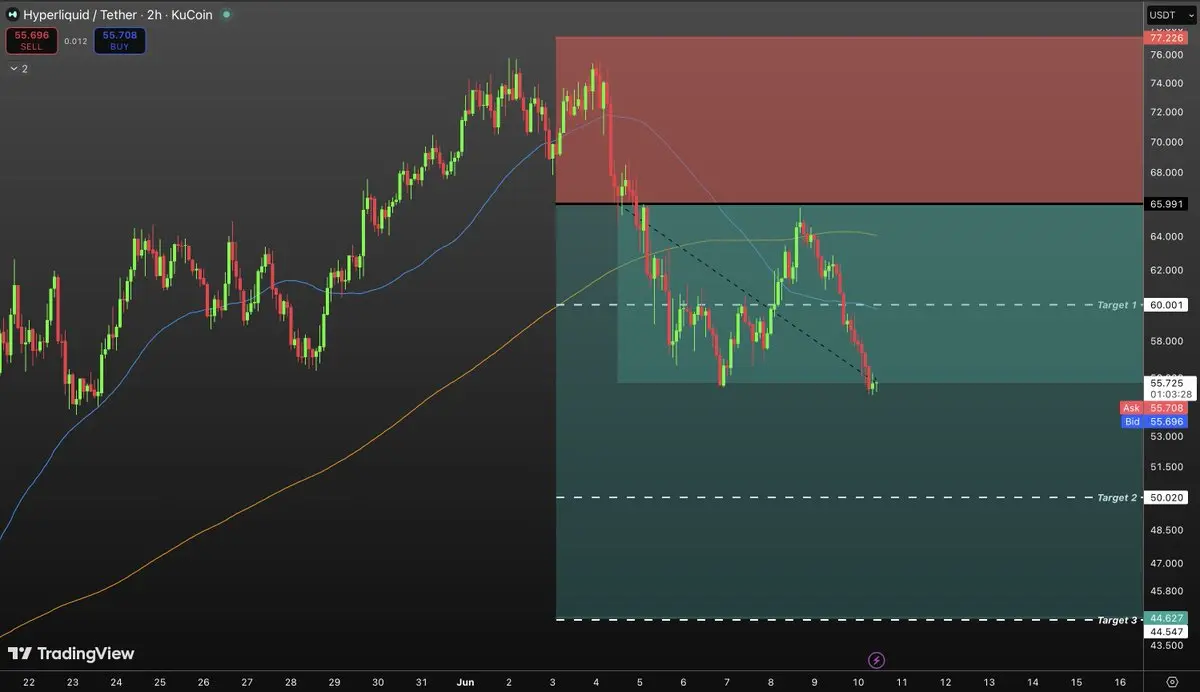Select the black 65.991 horizontal entry line

tap(849, 204)
